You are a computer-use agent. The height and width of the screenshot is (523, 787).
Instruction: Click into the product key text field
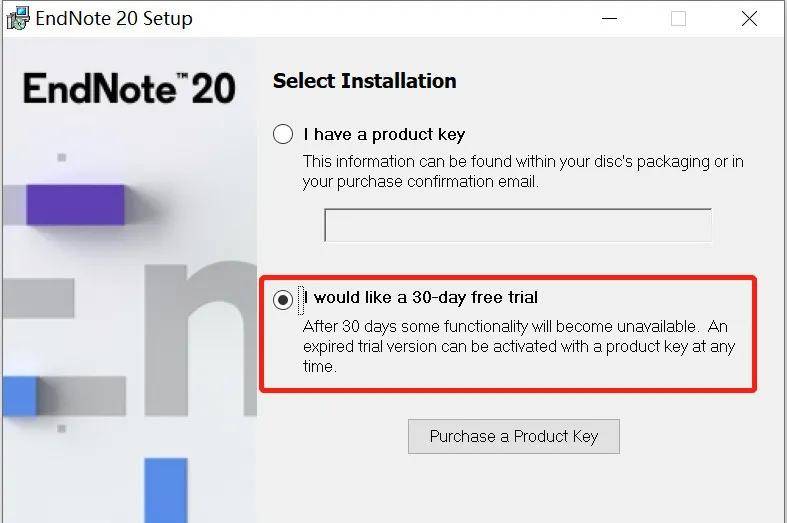tap(517, 225)
